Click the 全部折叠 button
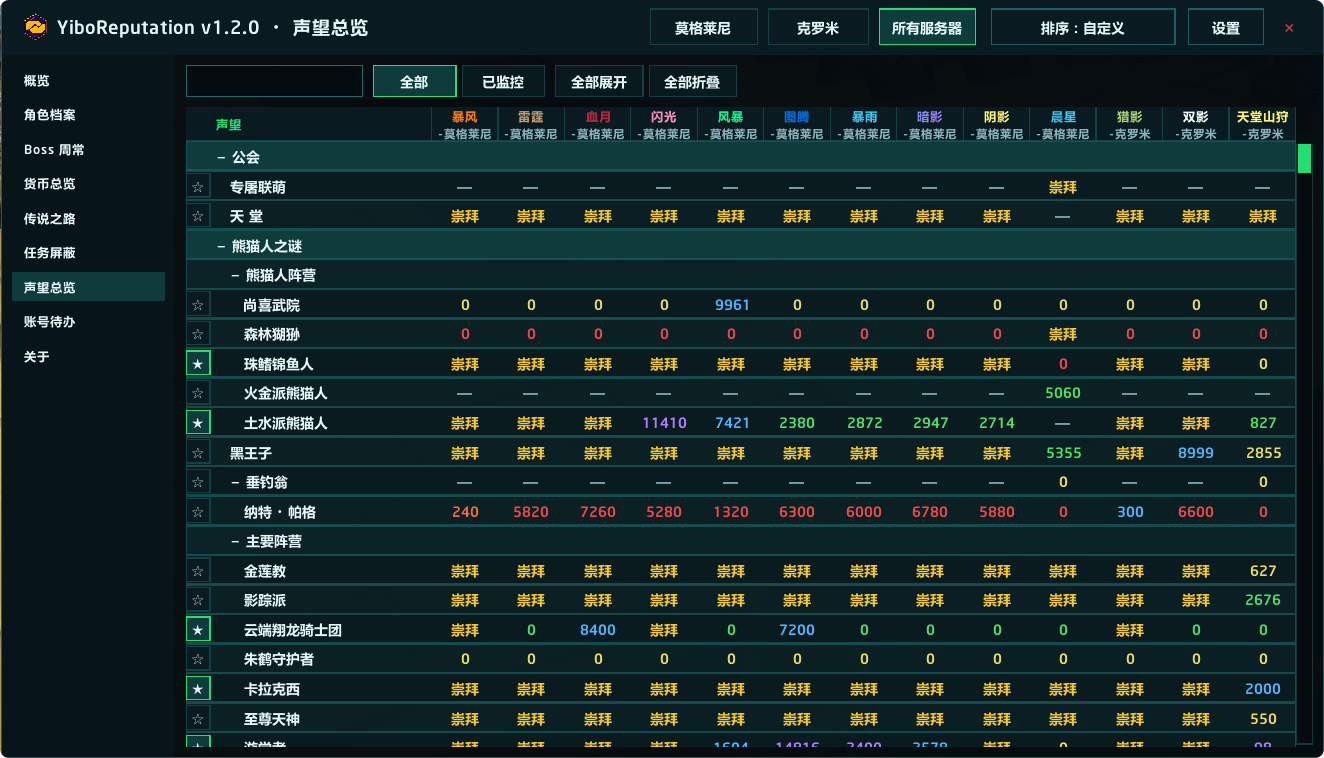This screenshot has width=1324, height=758. click(692, 82)
